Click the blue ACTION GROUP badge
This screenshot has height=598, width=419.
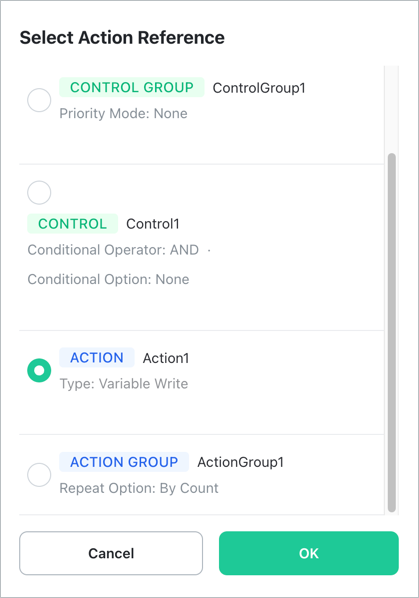coord(124,462)
